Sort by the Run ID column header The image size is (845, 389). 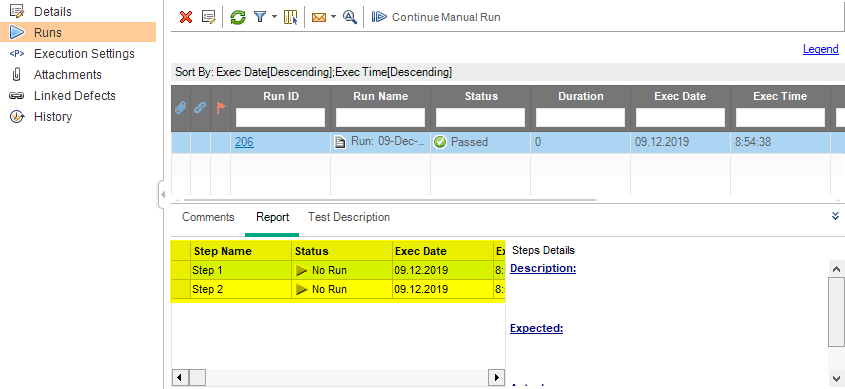point(281,96)
